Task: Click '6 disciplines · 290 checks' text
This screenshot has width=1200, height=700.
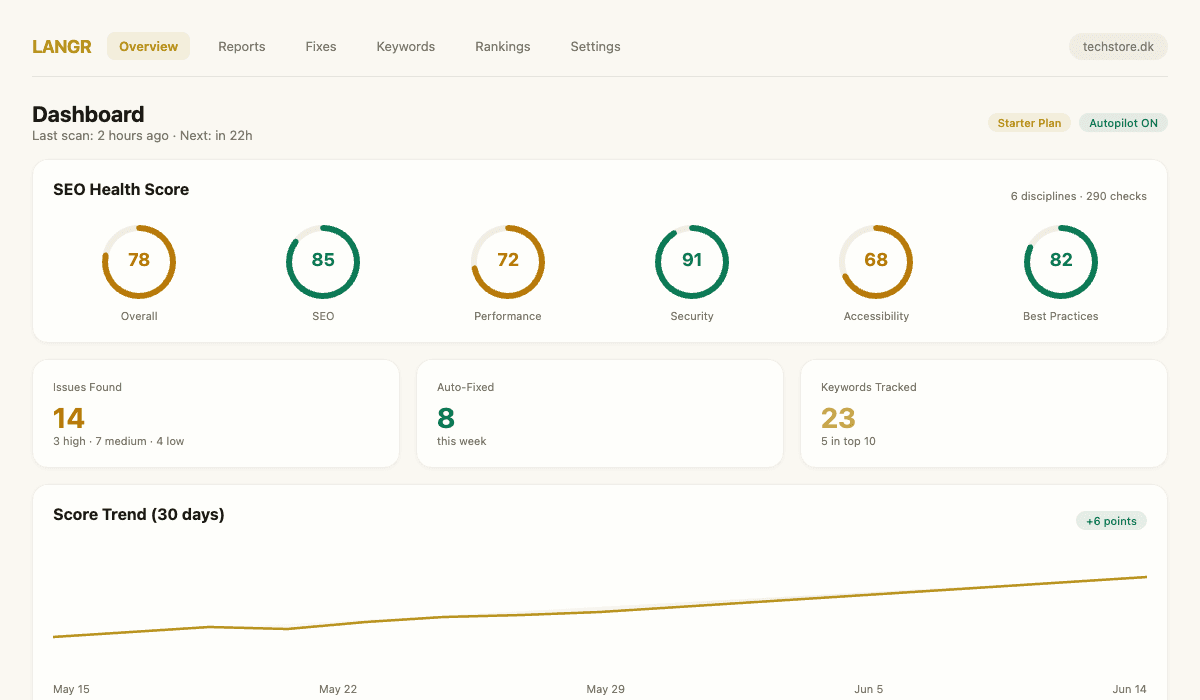Action: (1079, 196)
